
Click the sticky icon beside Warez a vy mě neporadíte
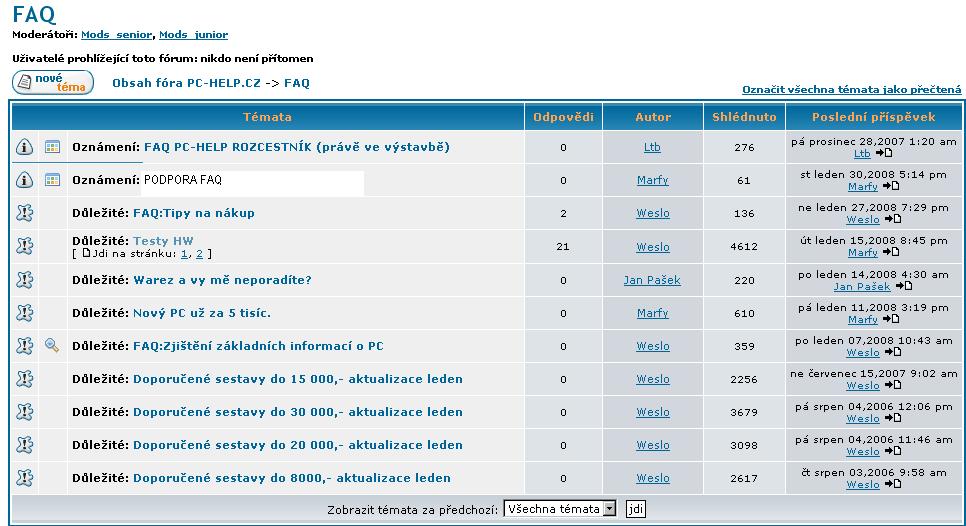click(25, 280)
